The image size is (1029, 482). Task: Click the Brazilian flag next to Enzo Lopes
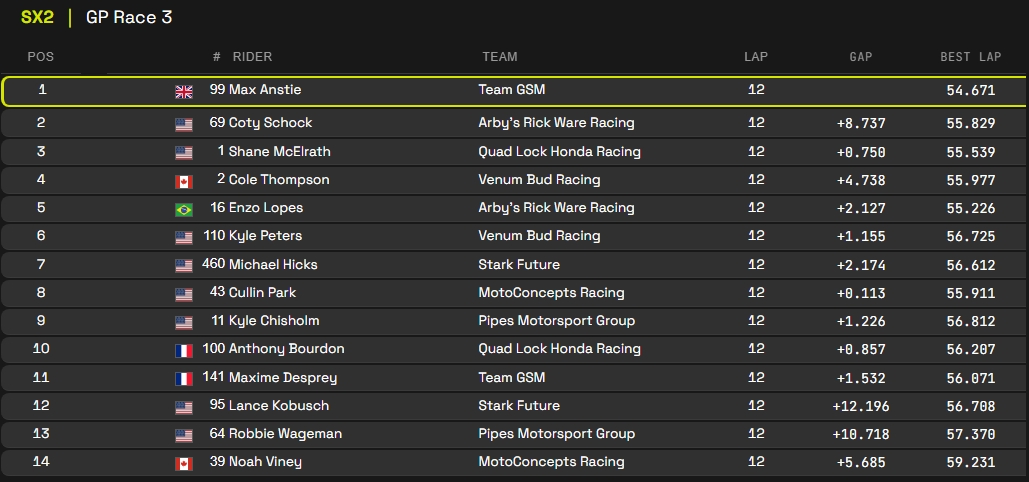coord(184,209)
